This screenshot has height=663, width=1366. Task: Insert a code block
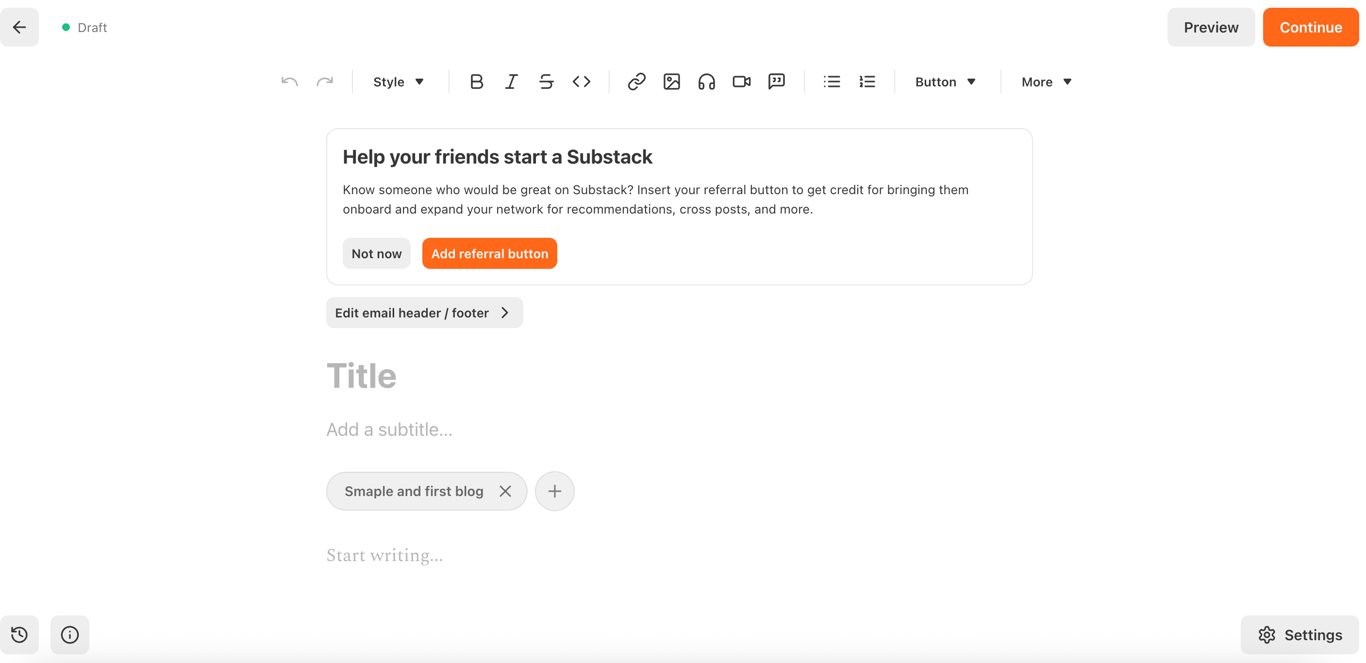(x=581, y=82)
